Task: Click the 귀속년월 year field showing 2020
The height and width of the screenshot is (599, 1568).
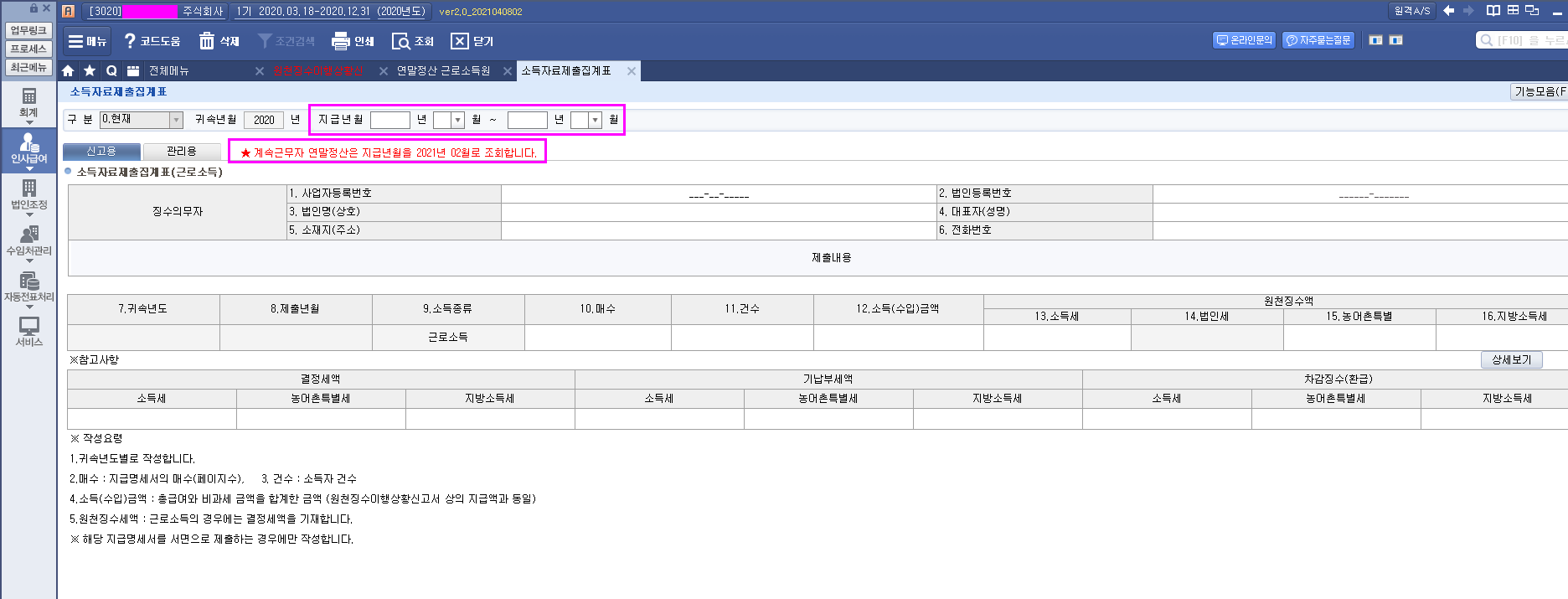Action: (x=264, y=120)
